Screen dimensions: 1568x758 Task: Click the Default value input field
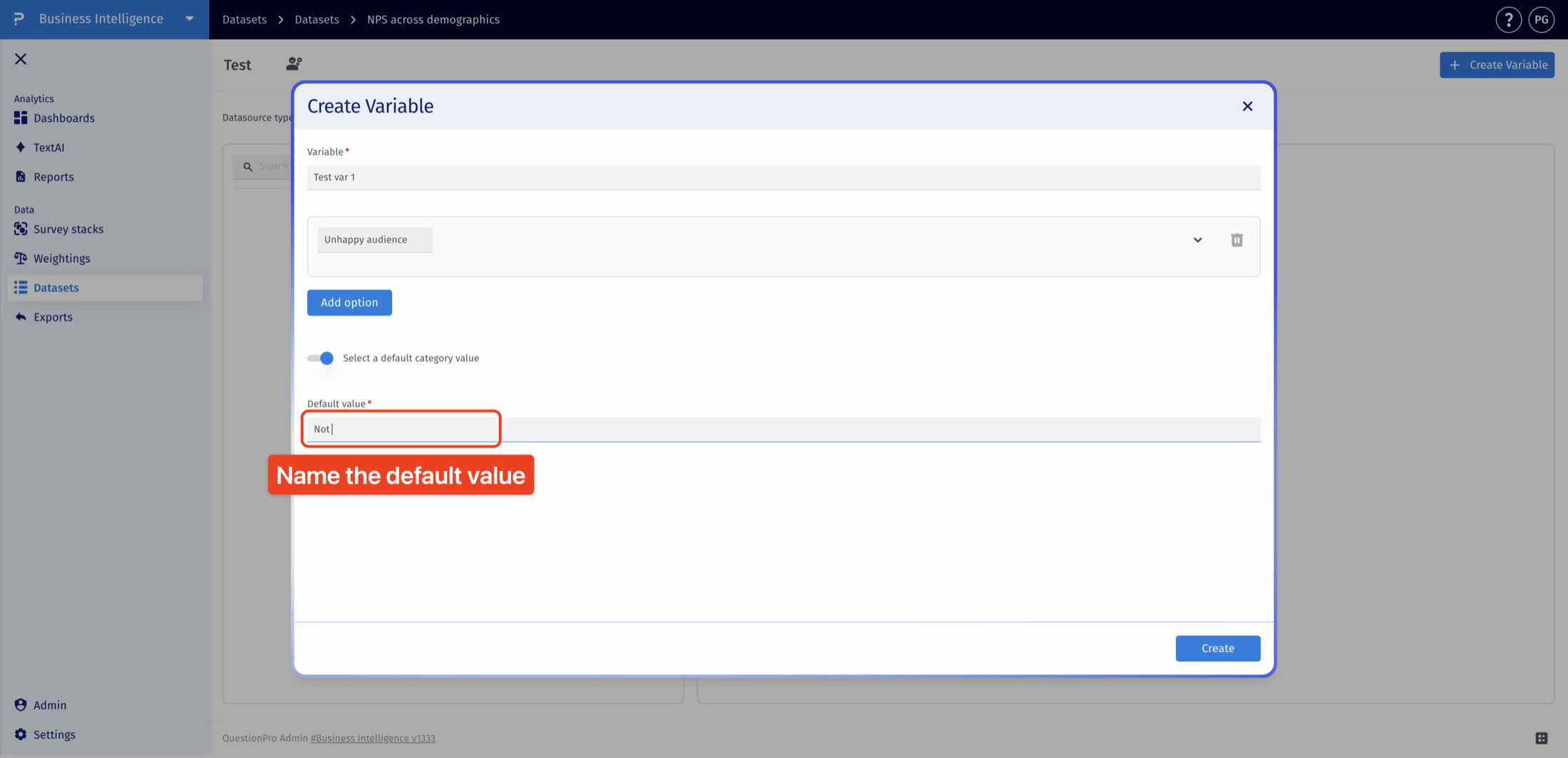[x=783, y=429]
